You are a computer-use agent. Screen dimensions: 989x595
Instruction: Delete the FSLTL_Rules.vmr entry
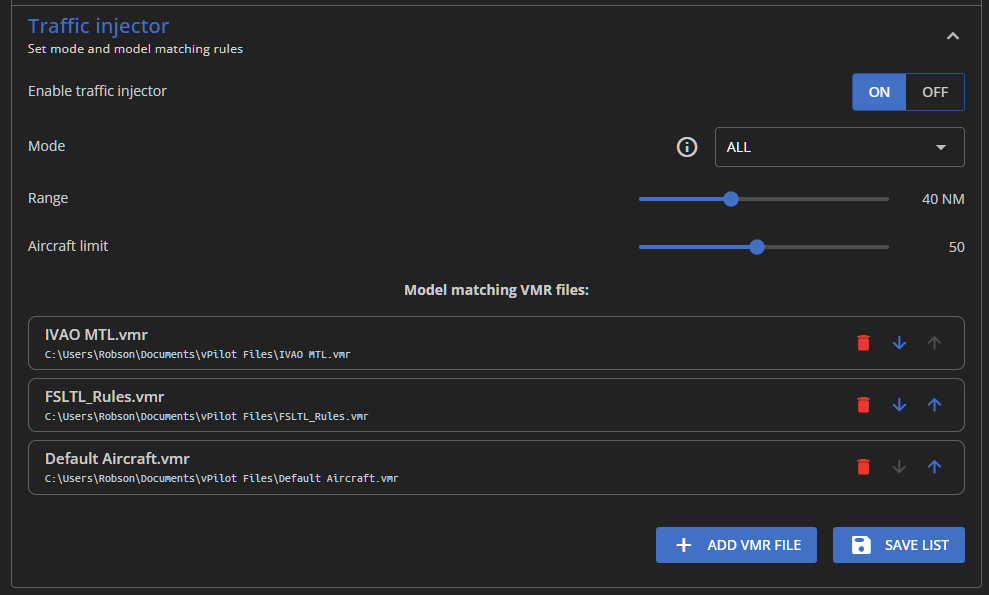(863, 404)
